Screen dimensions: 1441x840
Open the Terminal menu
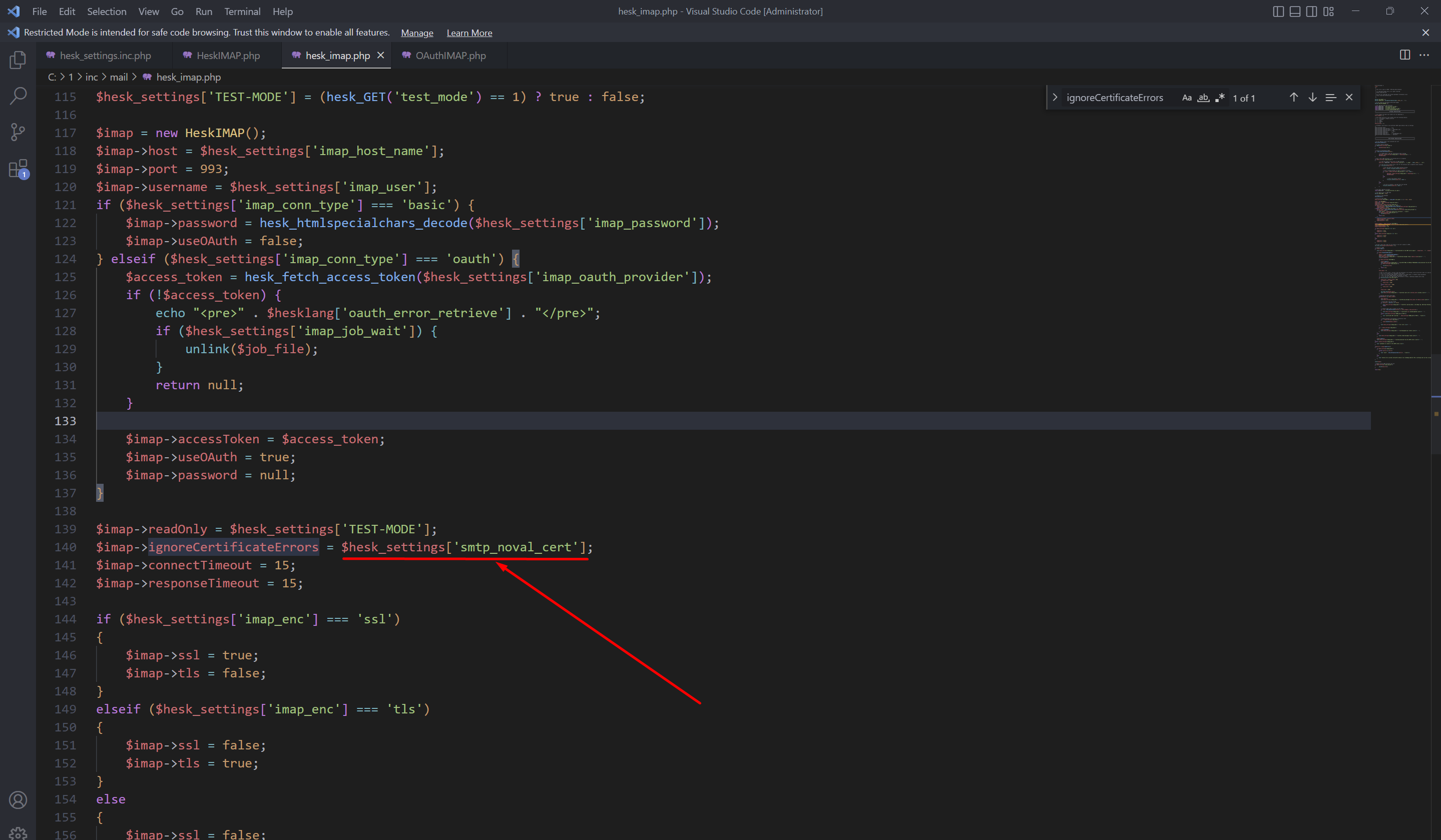pyautogui.click(x=242, y=12)
